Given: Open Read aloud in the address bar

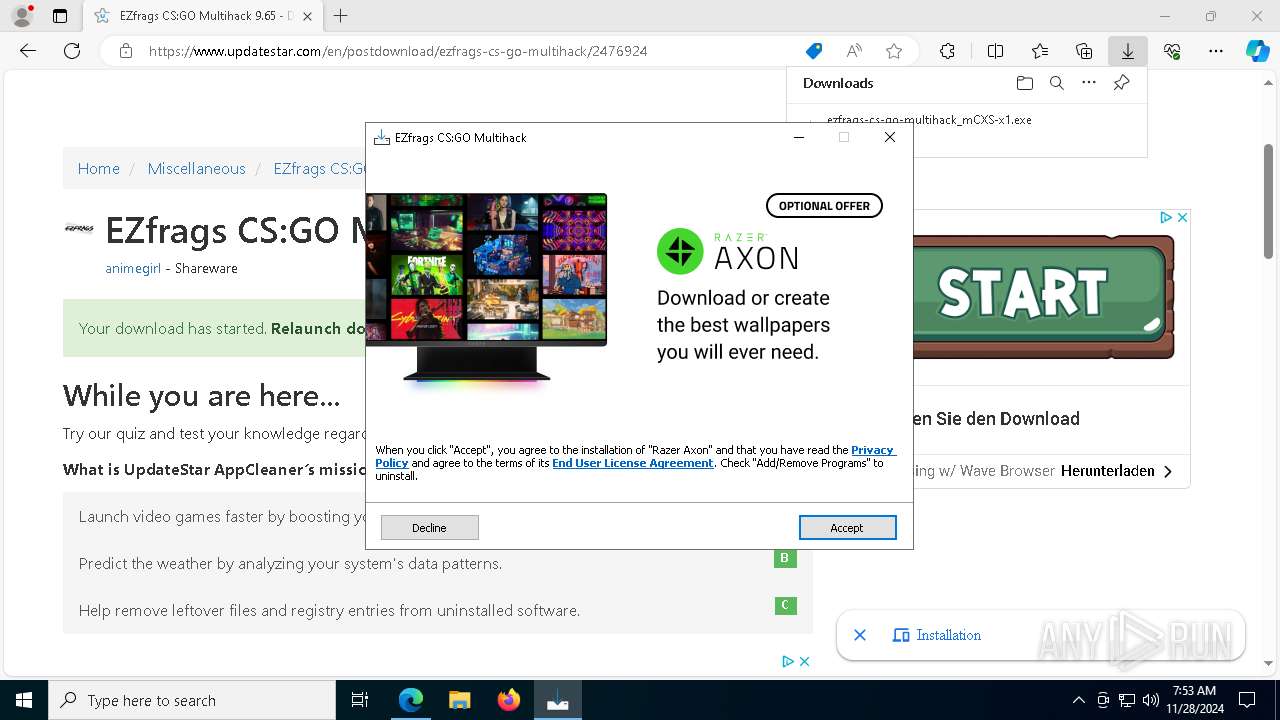Looking at the screenshot, I should 854,51.
